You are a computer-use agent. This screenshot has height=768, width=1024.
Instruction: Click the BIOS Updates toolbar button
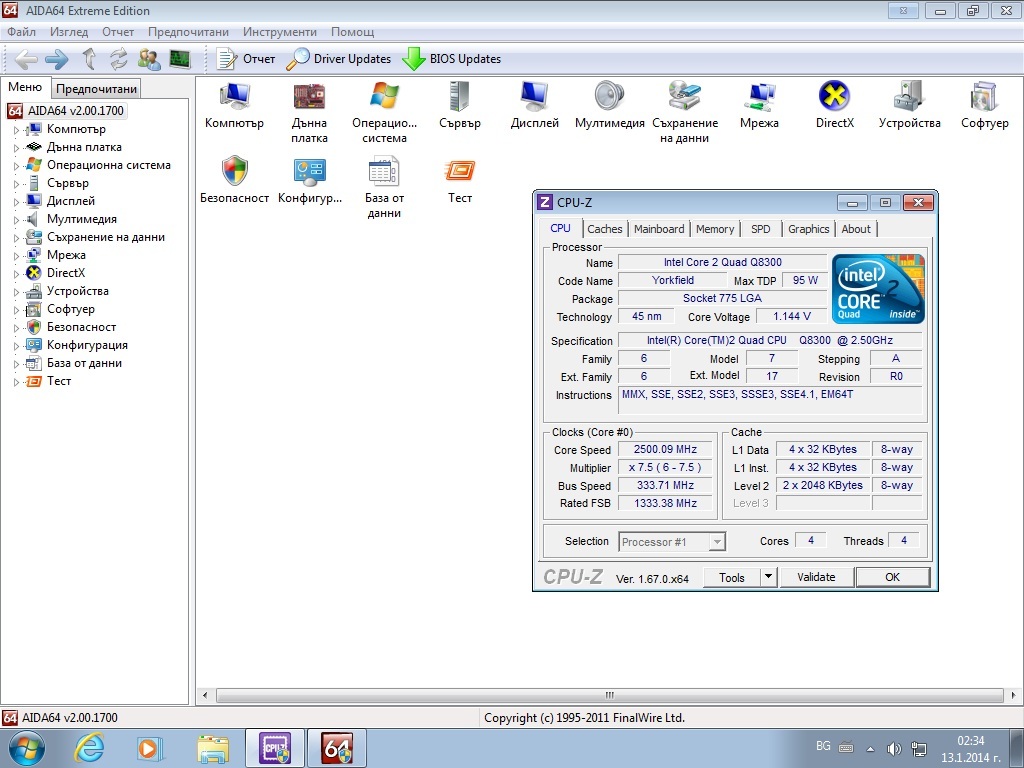pyautogui.click(x=452, y=59)
